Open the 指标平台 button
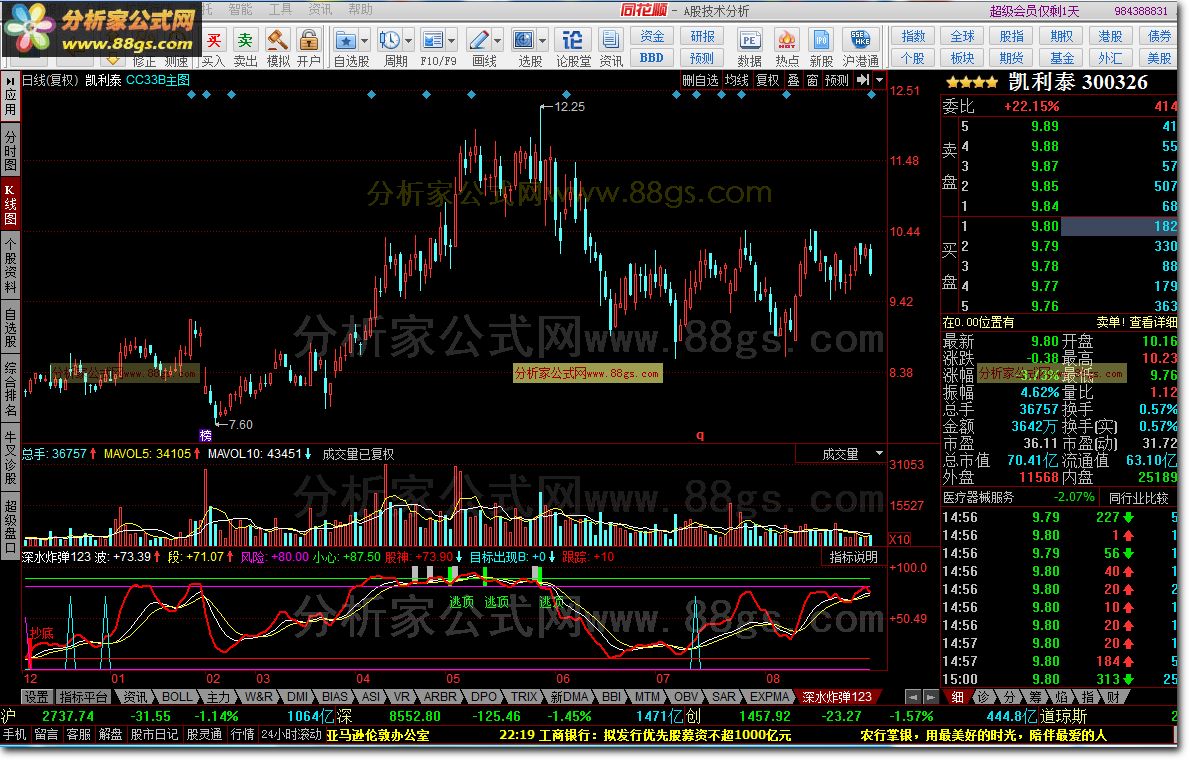This screenshot has height=760, width=1190. click(x=83, y=696)
